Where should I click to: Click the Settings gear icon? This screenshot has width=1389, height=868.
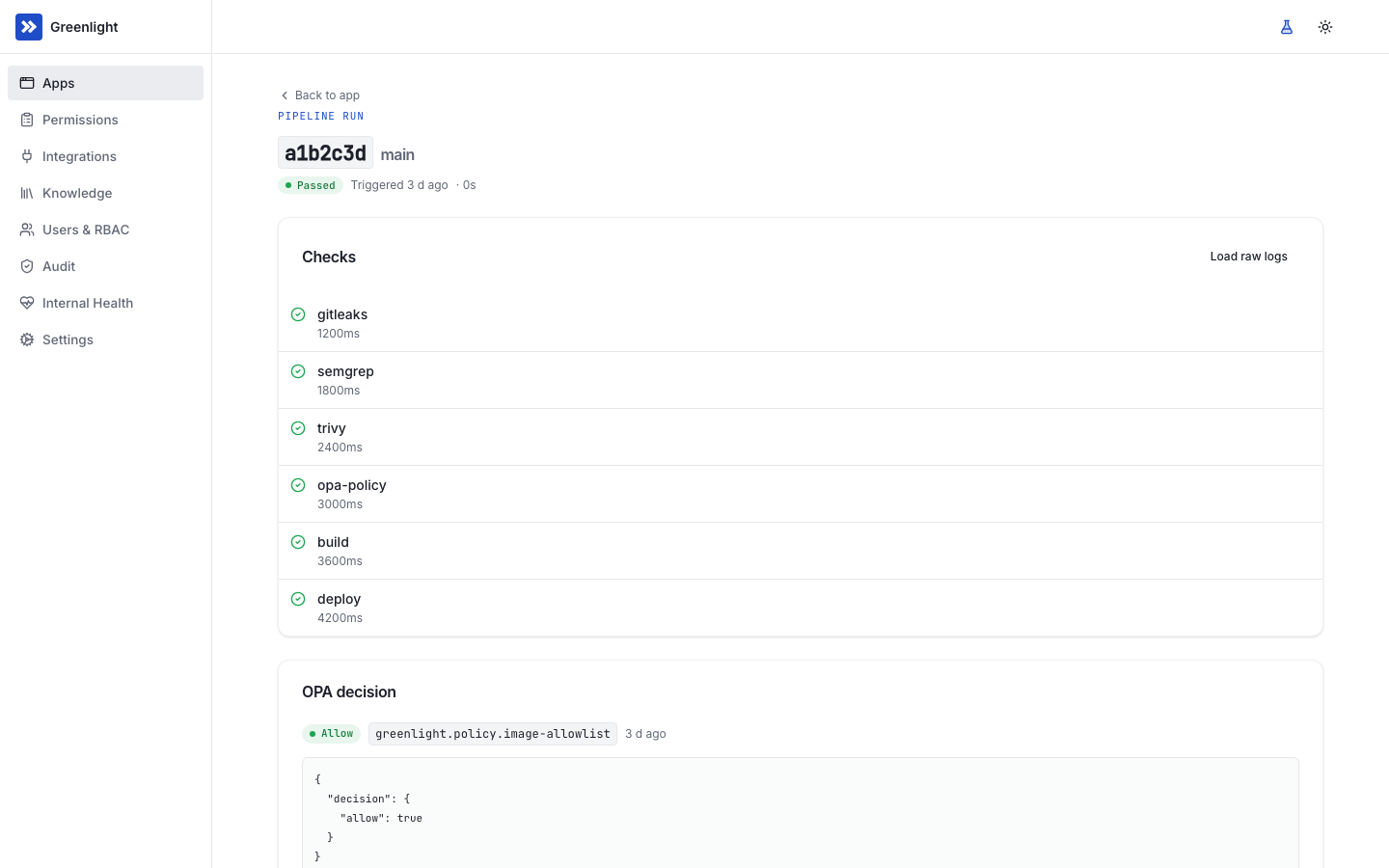(27, 339)
